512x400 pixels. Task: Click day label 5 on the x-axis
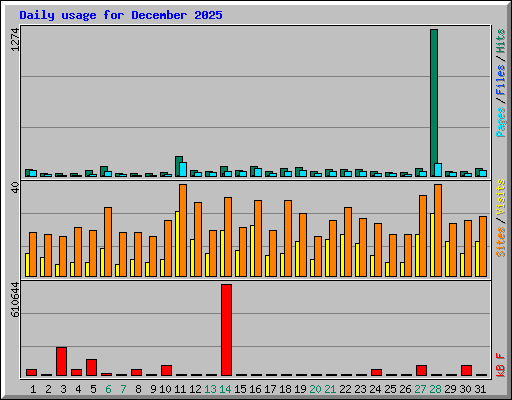[93, 389]
